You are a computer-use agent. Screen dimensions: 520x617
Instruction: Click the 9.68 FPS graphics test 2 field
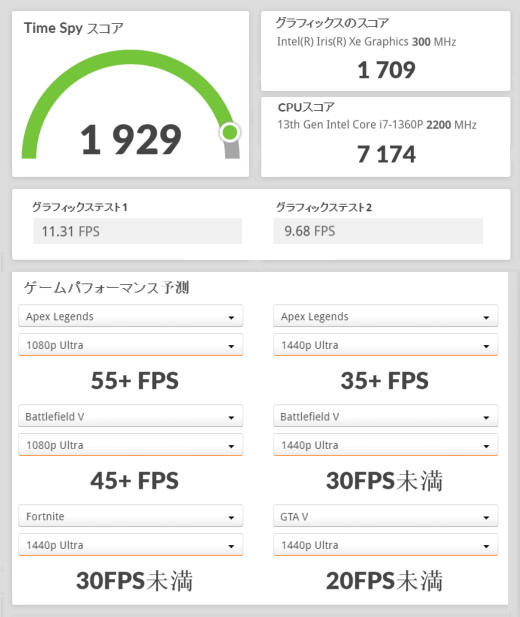[378, 231]
